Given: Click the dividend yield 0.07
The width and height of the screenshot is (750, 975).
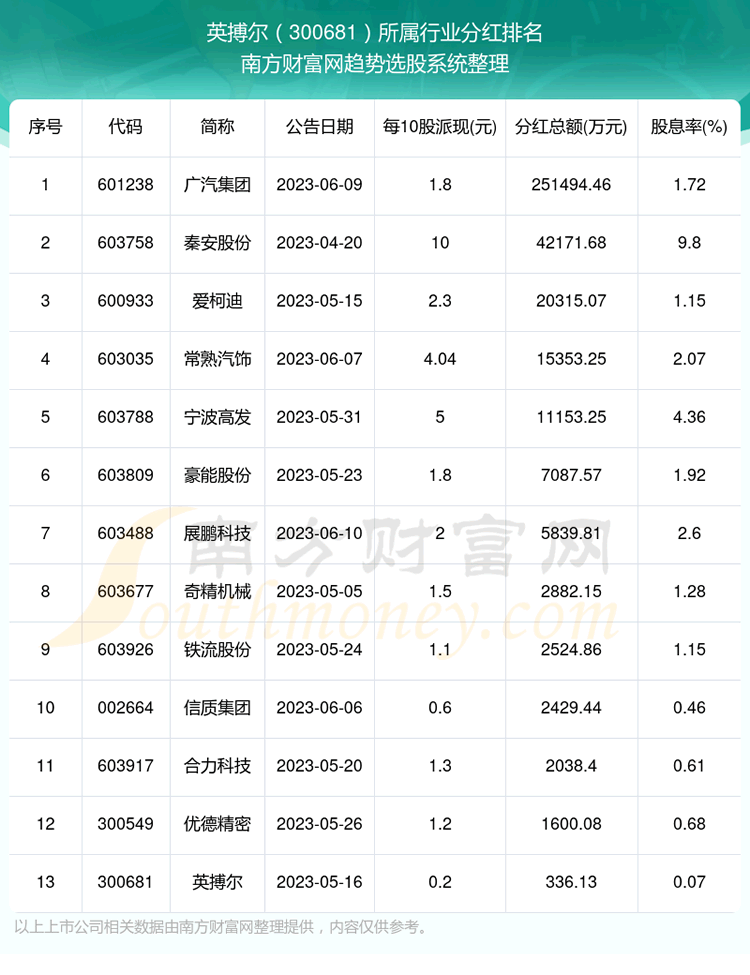Looking at the screenshot, I should point(689,882).
